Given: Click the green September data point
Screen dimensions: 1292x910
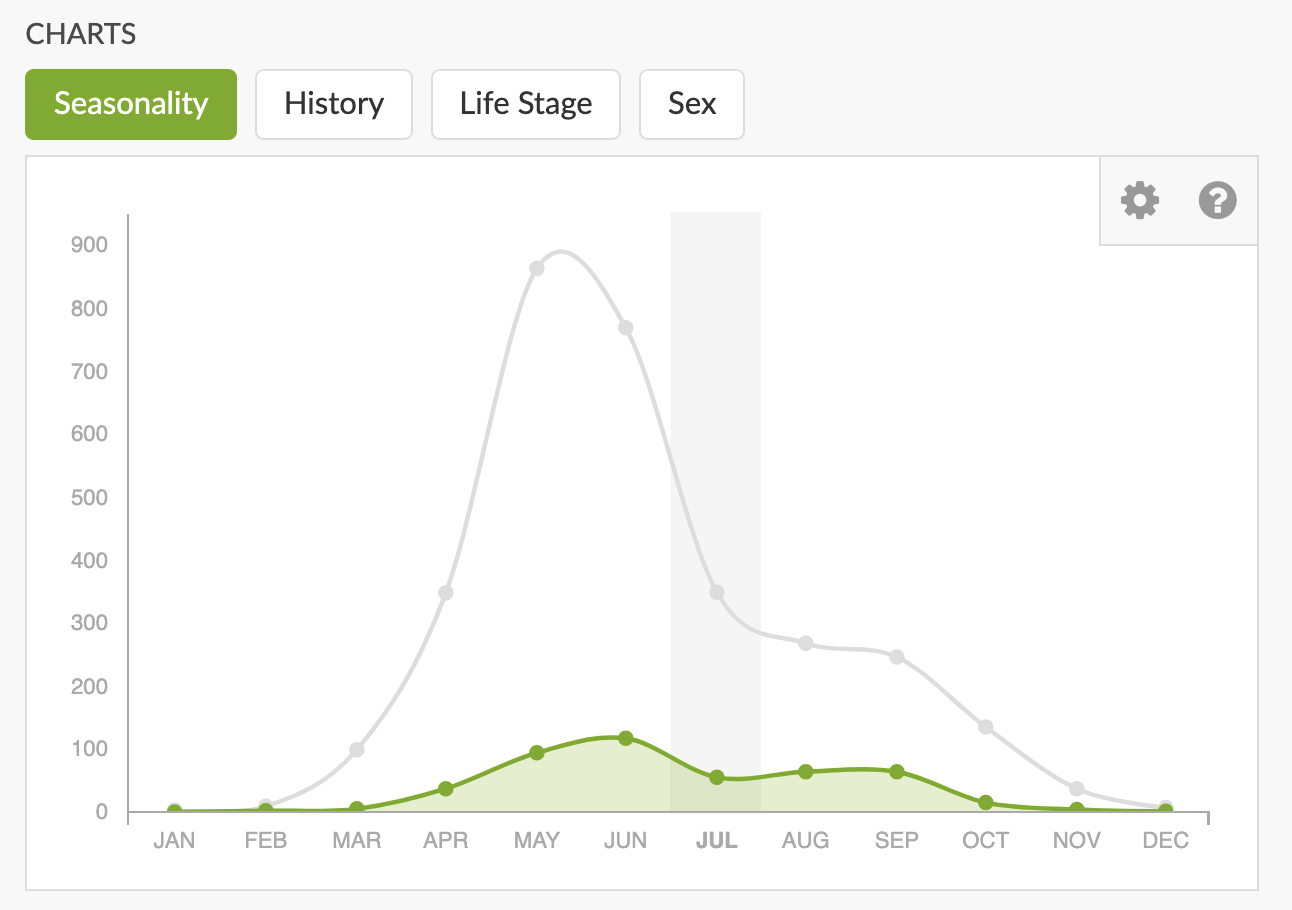Looking at the screenshot, I should point(896,771).
